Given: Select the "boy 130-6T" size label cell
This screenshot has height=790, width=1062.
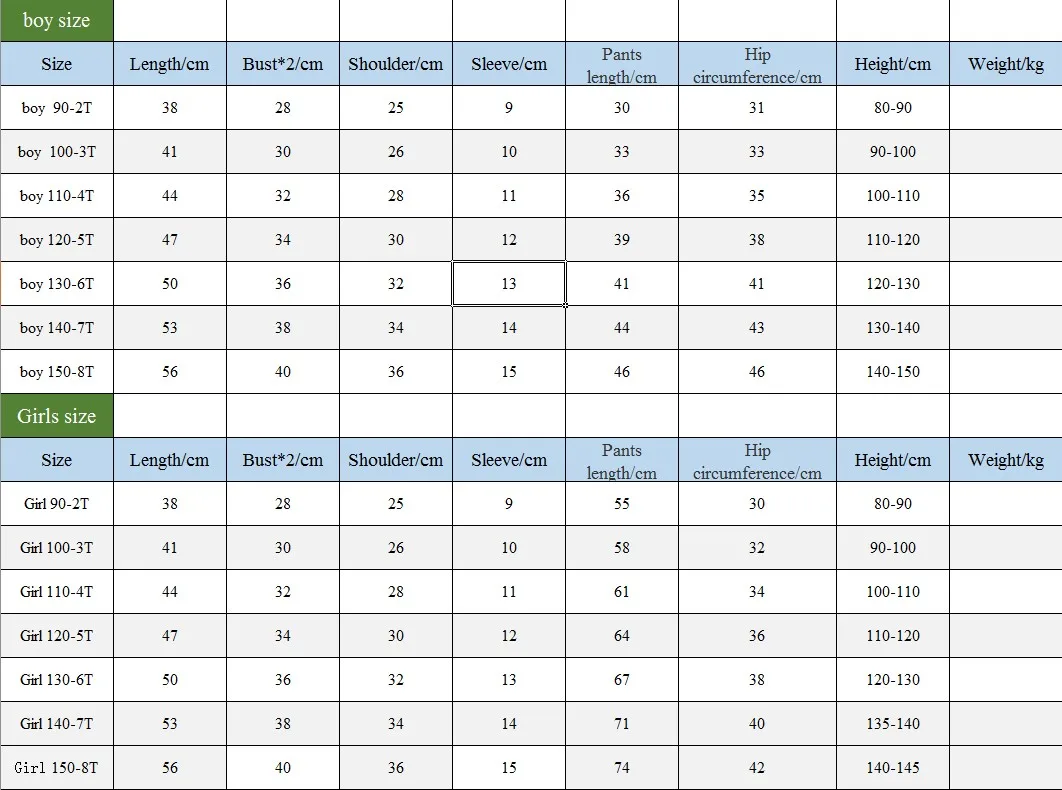Looking at the screenshot, I should [x=57, y=284].
